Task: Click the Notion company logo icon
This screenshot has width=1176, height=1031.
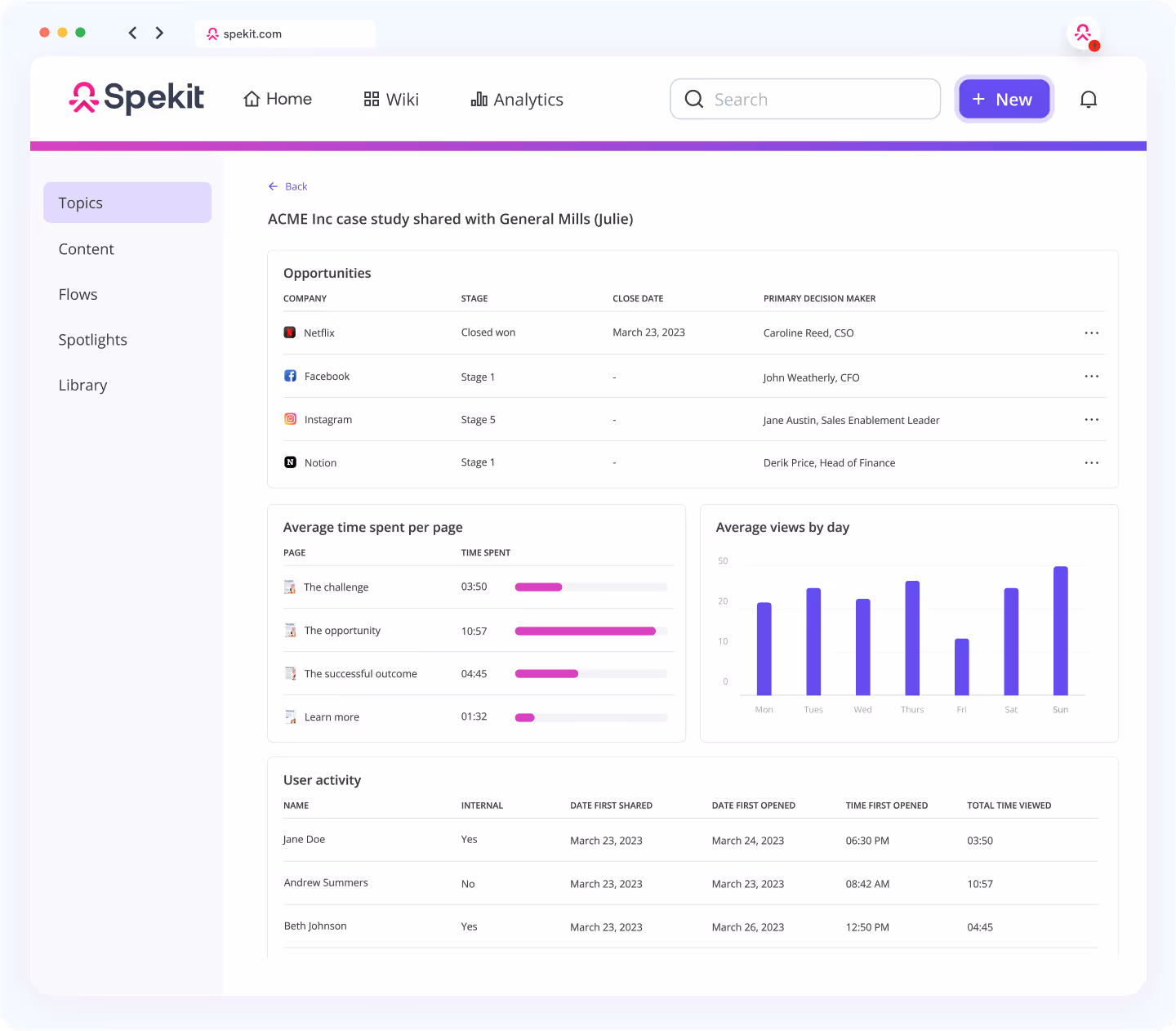Action: 290,462
